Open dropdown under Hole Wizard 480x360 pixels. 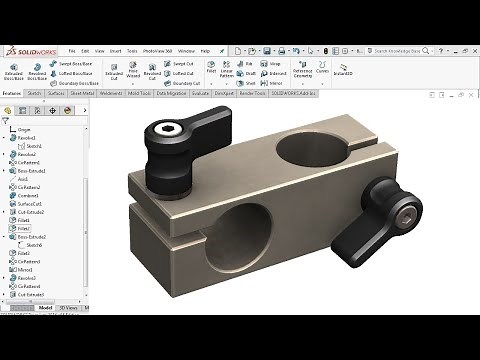(133, 84)
